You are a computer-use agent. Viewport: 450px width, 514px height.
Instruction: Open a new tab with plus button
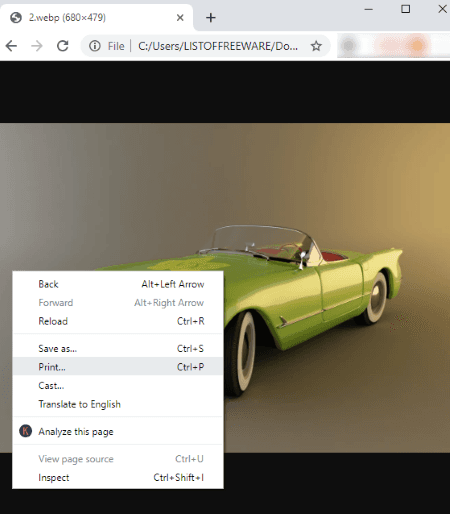pos(211,17)
